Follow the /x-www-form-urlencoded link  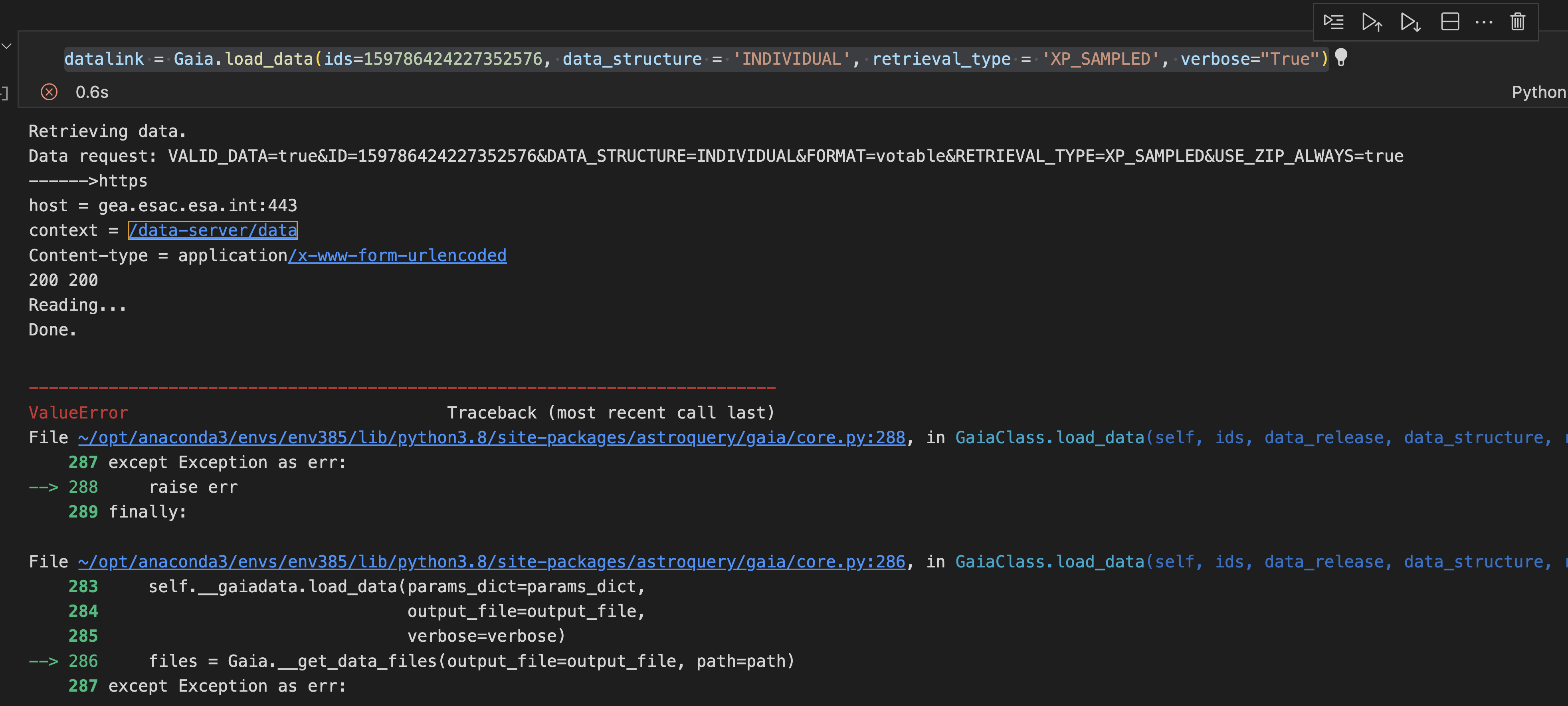[x=397, y=255]
